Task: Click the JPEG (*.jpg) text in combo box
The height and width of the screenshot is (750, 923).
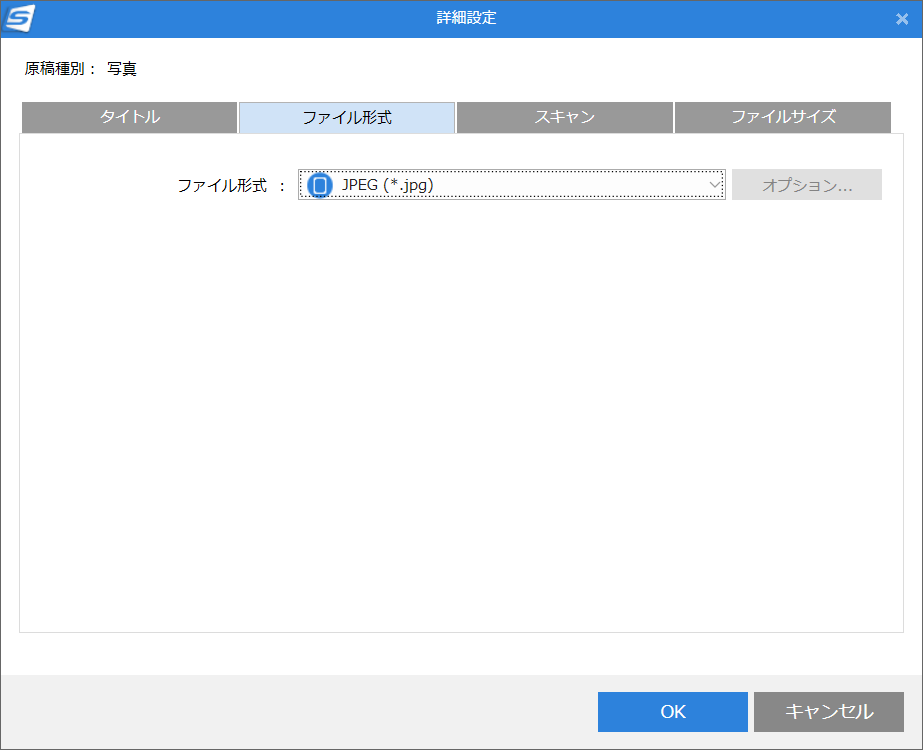Action: tap(387, 185)
